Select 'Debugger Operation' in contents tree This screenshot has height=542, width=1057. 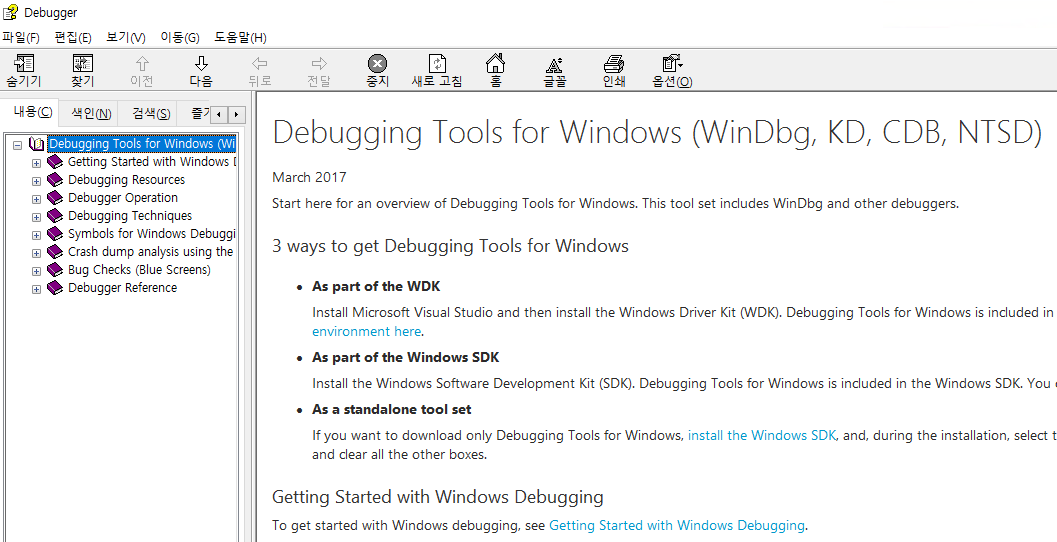[x=123, y=198]
